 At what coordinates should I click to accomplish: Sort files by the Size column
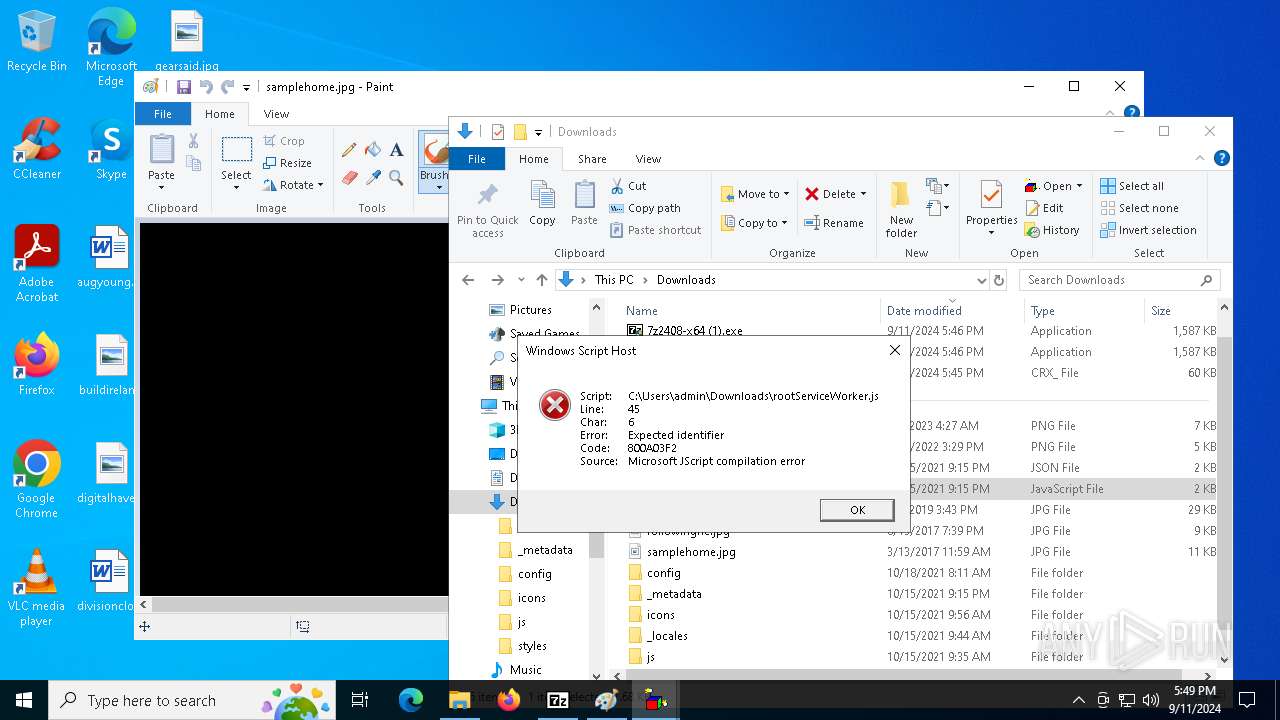point(1160,311)
